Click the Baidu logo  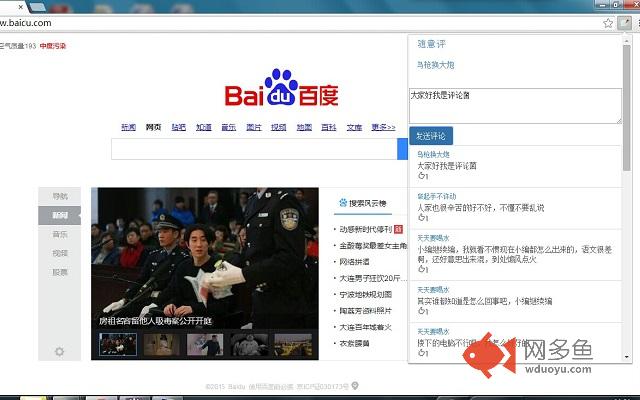(x=281, y=88)
